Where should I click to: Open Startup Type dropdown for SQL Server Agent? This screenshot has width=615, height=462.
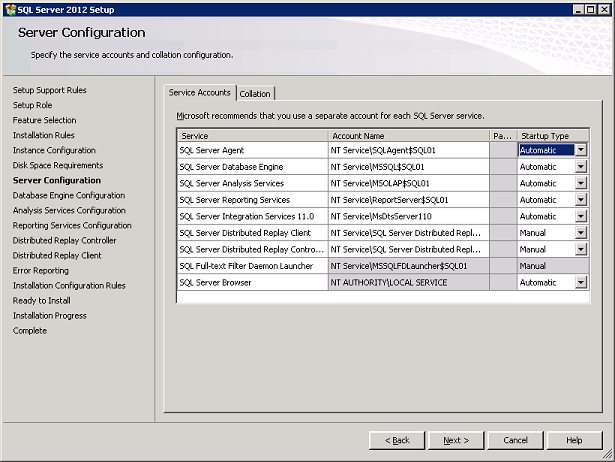(x=581, y=150)
